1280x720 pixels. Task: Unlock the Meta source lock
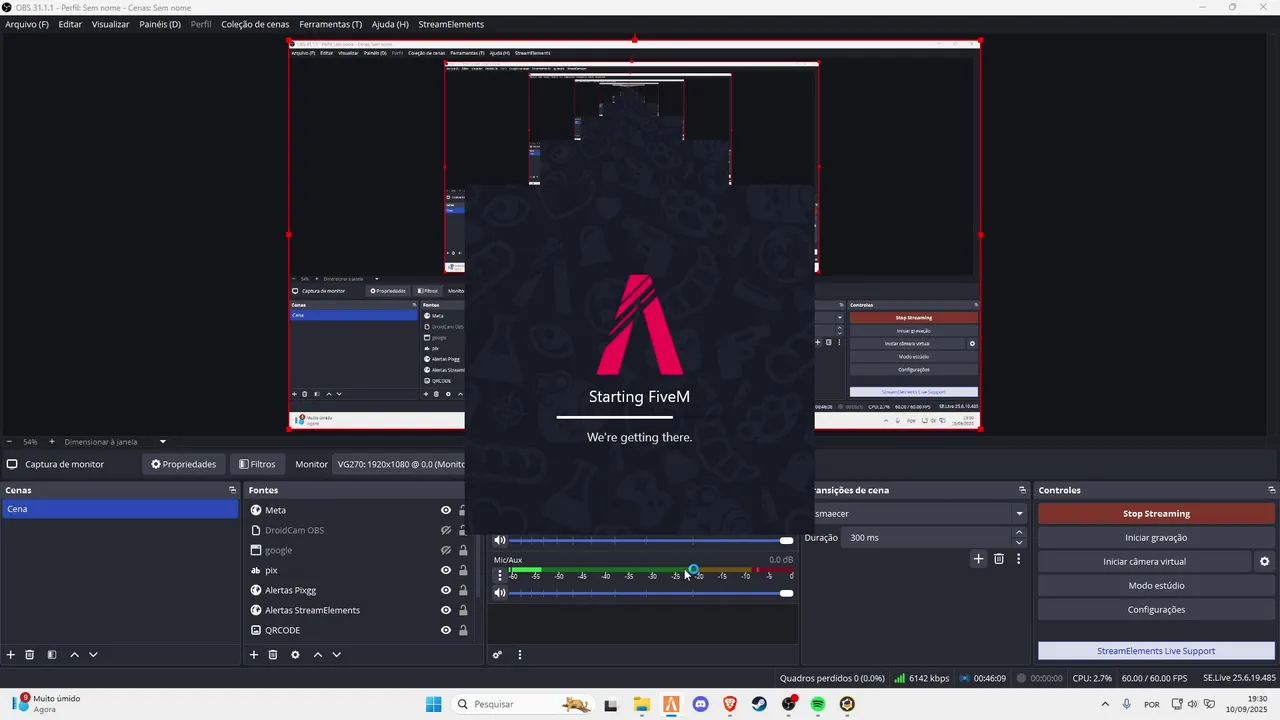pyautogui.click(x=462, y=510)
